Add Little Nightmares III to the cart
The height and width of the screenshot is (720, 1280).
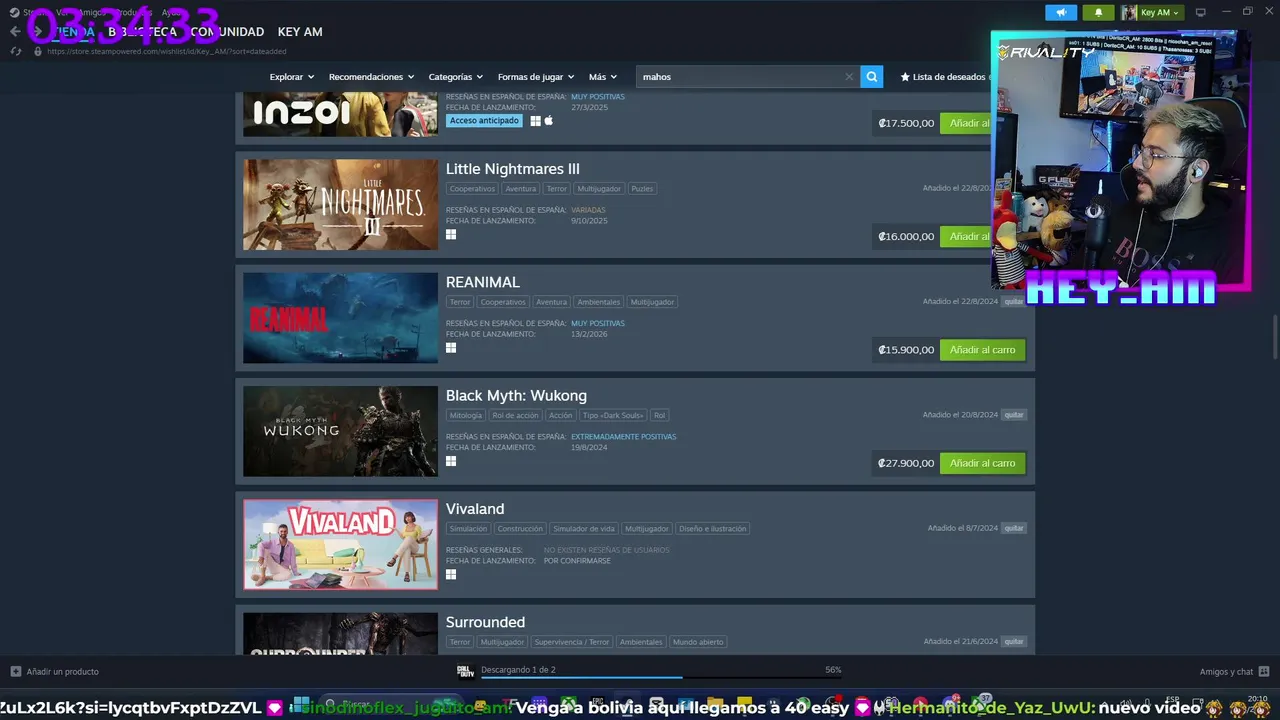point(967,236)
